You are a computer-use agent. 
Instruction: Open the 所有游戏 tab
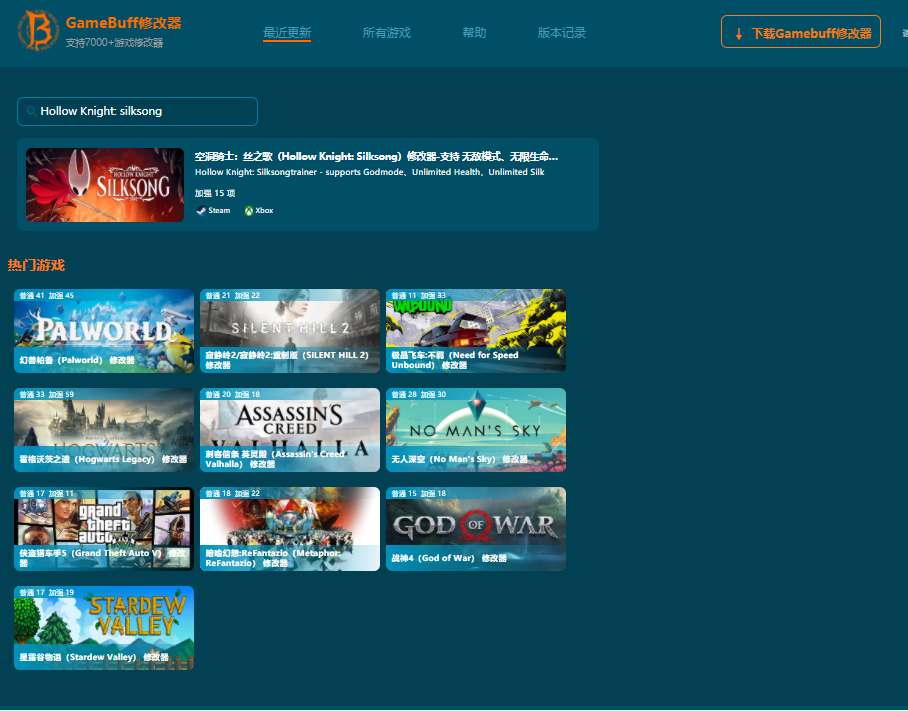click(386, 32)
